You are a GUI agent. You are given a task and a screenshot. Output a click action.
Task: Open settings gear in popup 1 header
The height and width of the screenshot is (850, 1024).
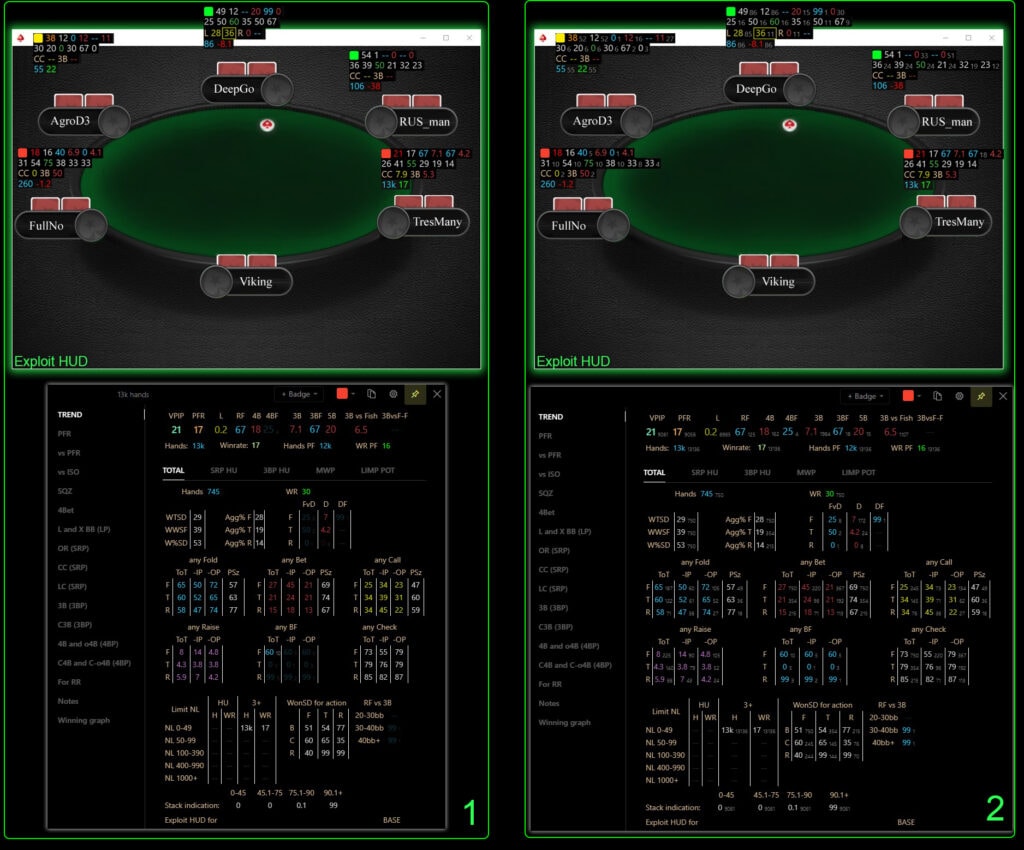pos(393,394)
